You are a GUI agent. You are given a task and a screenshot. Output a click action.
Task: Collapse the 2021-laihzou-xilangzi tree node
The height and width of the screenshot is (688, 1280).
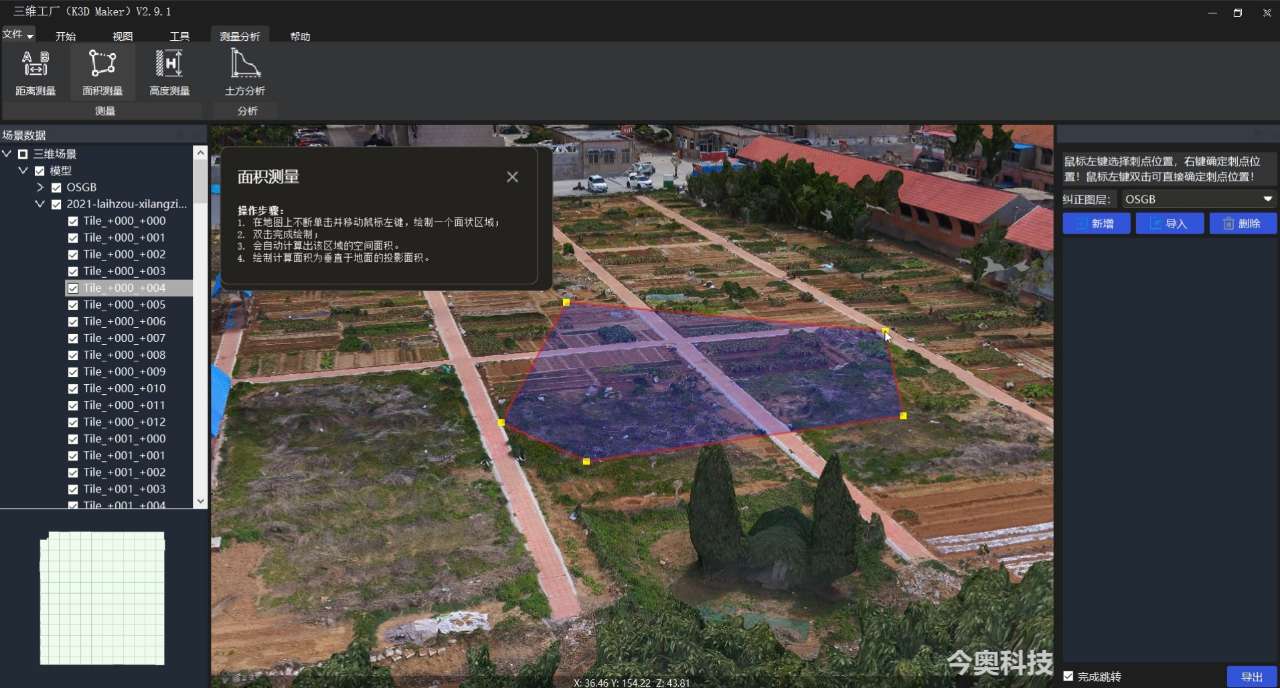[x=41, y=203]
